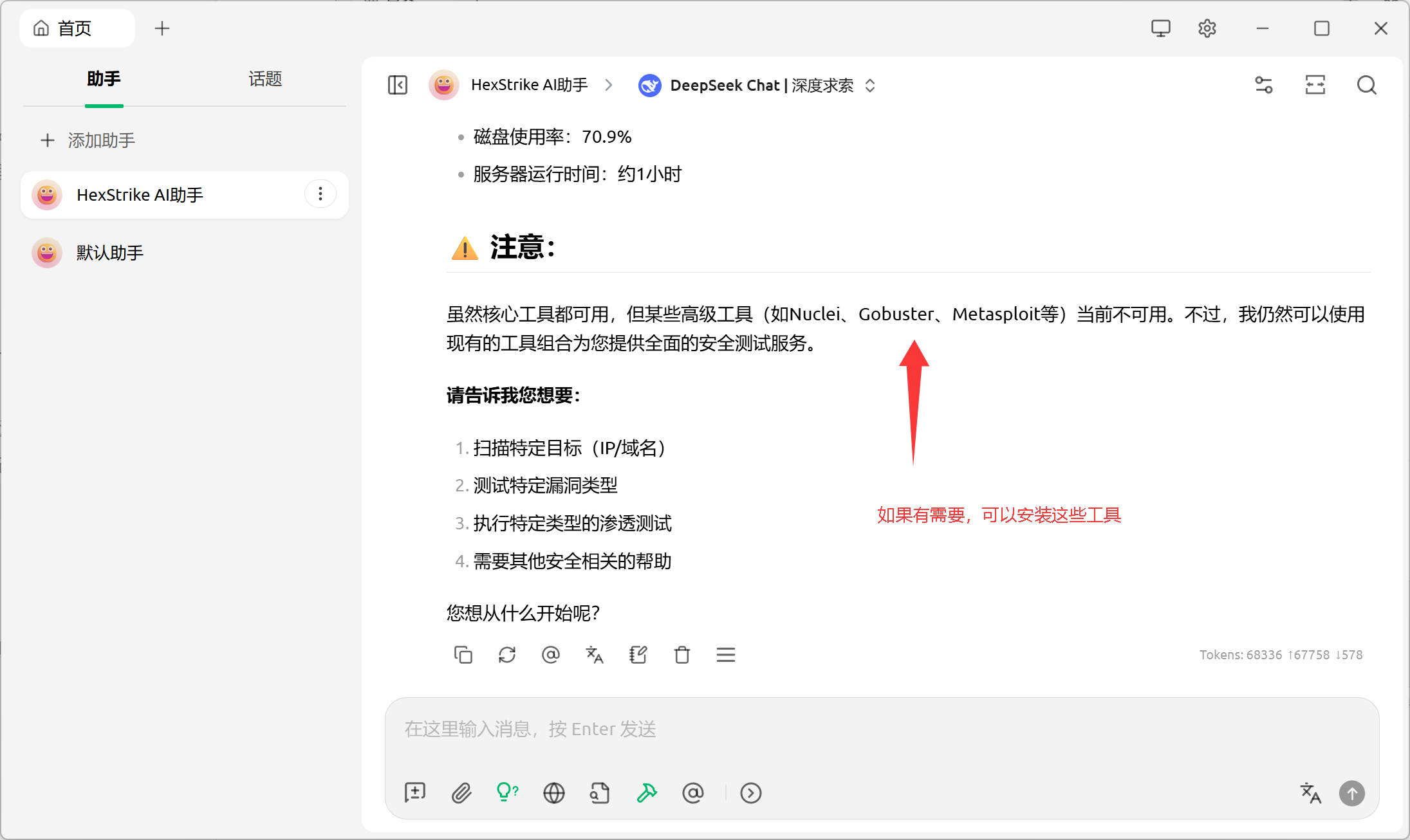Open message more options menu icon

point(726,655)
